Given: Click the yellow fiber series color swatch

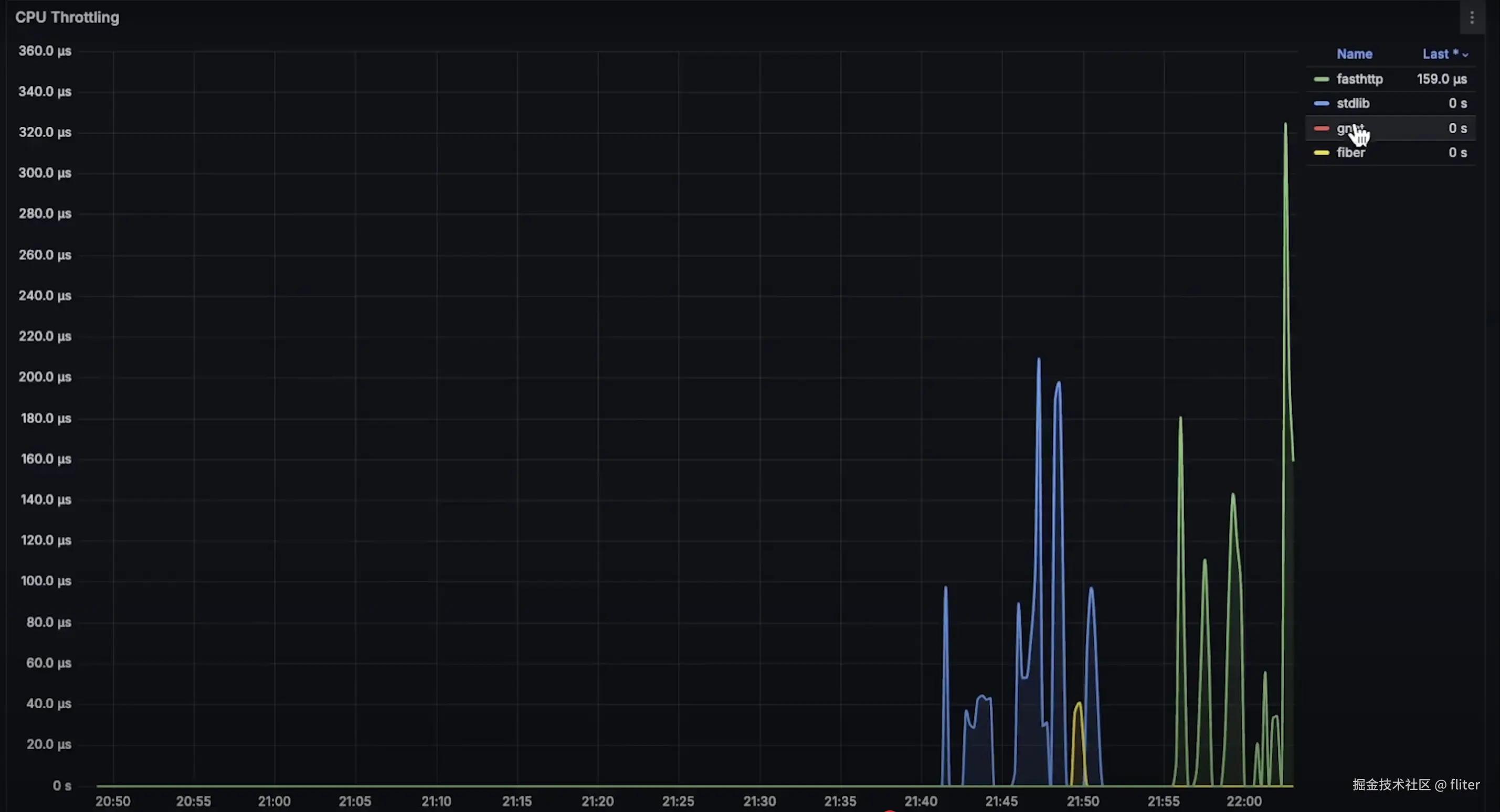Looking at the screenshot, I should point(1321,153).
